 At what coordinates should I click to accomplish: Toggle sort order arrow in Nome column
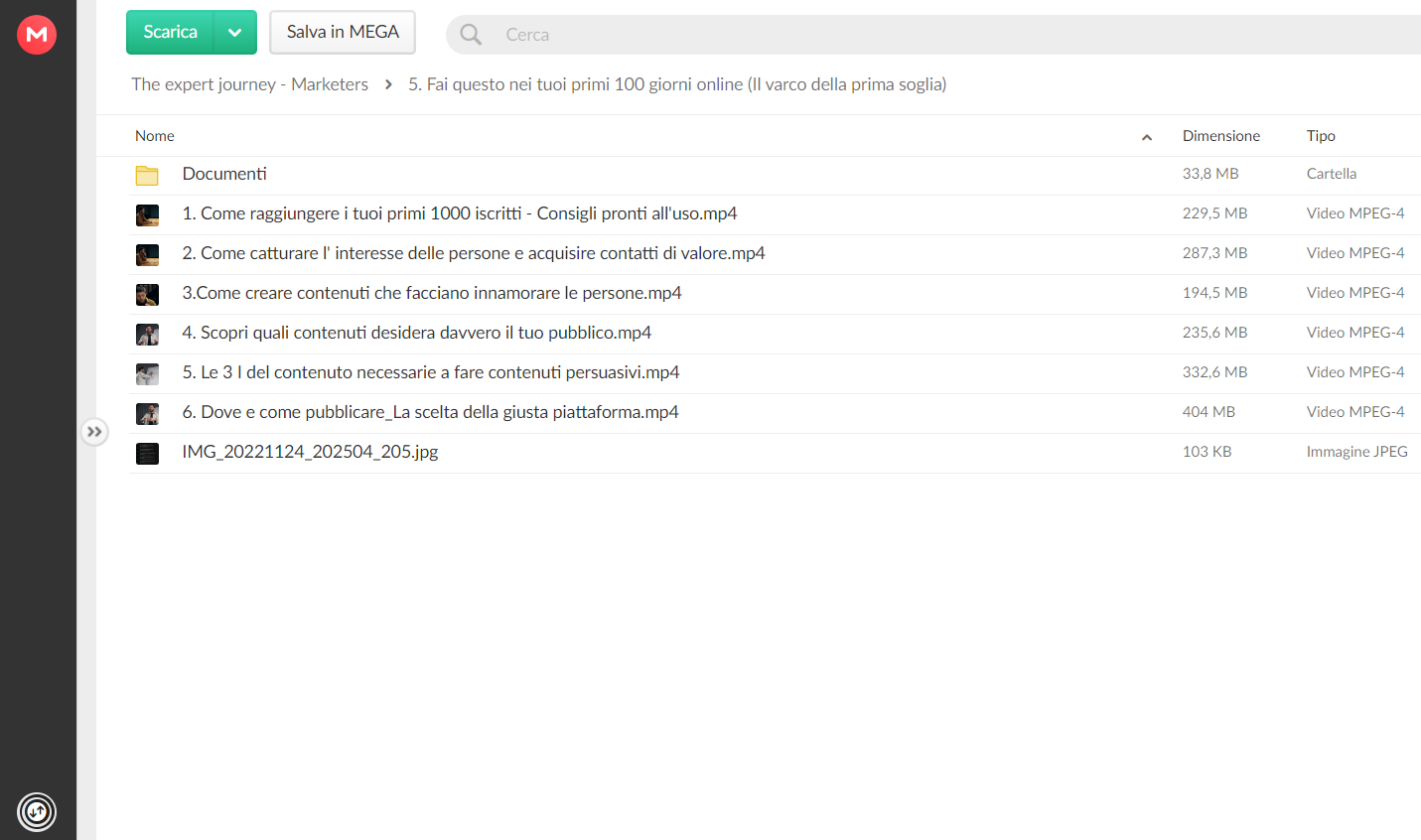(x=1147, y=137)
